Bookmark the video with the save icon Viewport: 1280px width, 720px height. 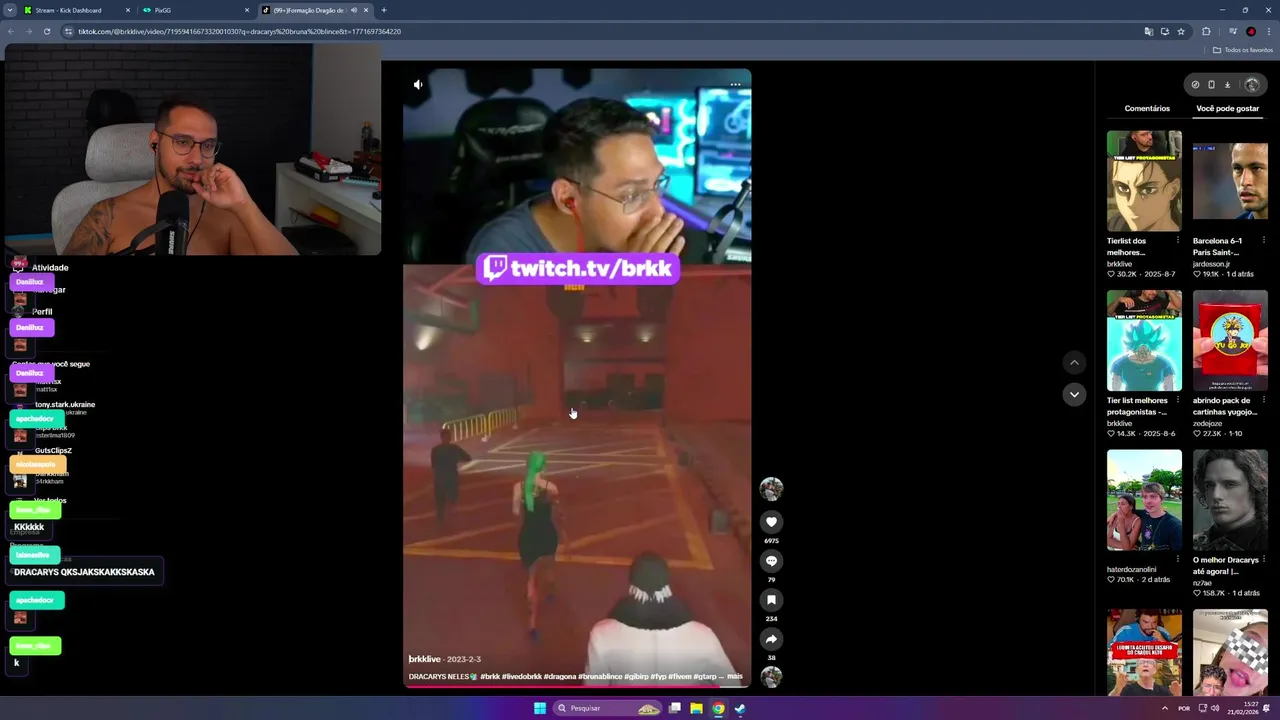(771, 600)
